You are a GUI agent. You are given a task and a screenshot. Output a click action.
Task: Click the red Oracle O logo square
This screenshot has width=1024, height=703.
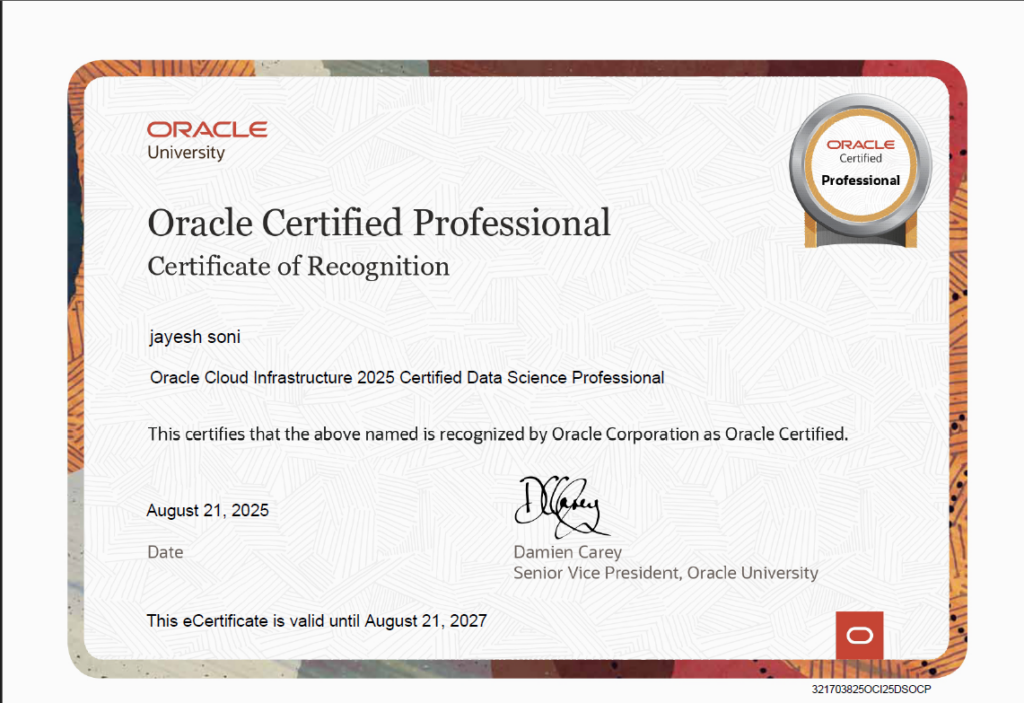(859, 635)
